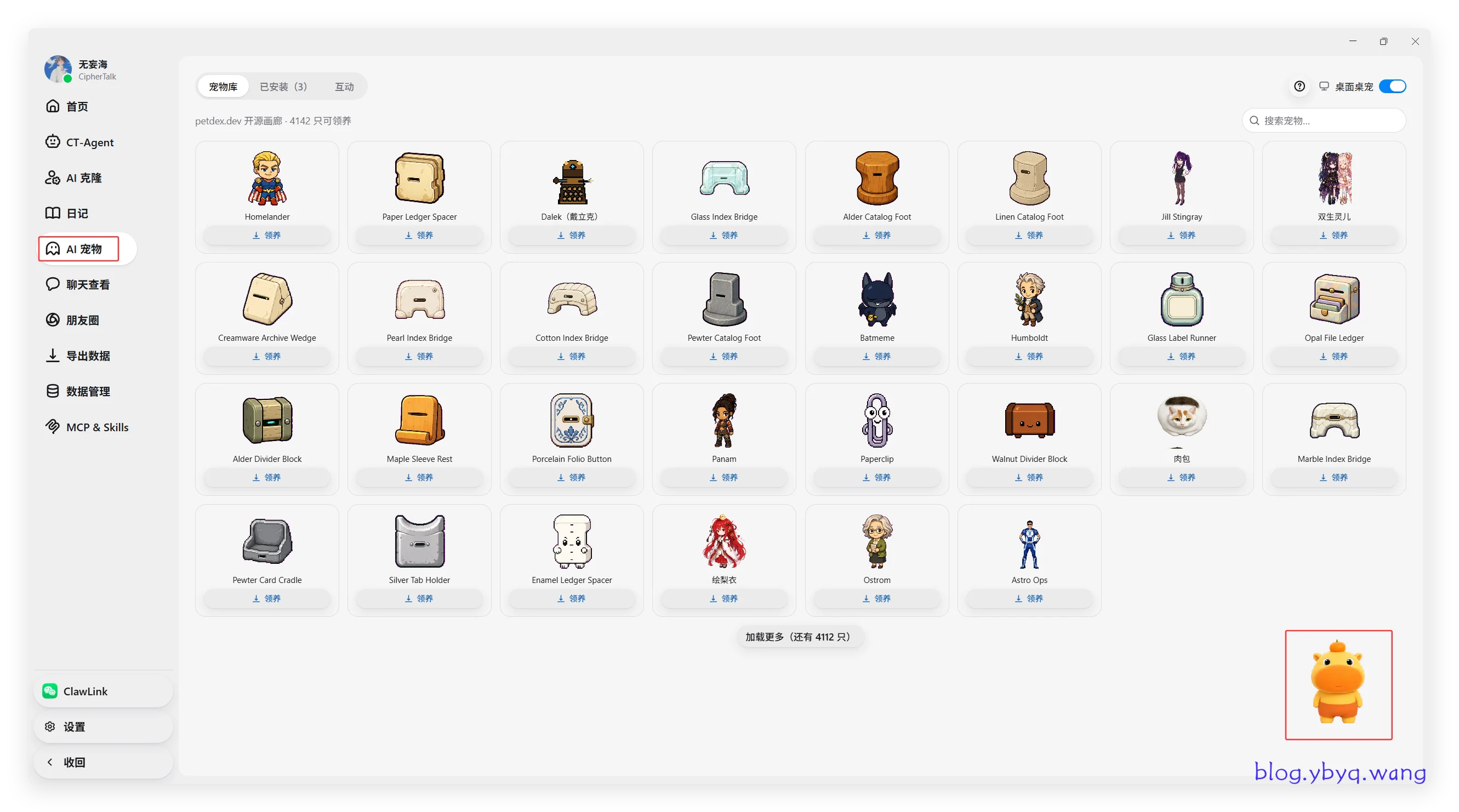Toggle the 桌面桌宠 desktop pet switch
Image resolution: width=1459 pixels, height=812 pixels.
coord(1393,87)
